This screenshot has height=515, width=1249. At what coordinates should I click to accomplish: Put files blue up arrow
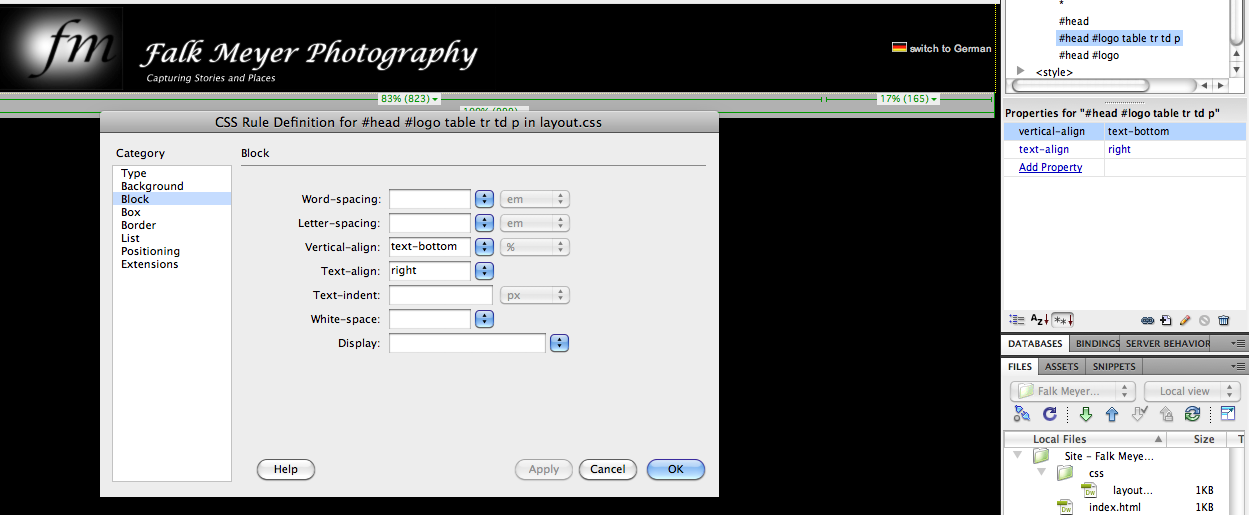click(1112, 414)
